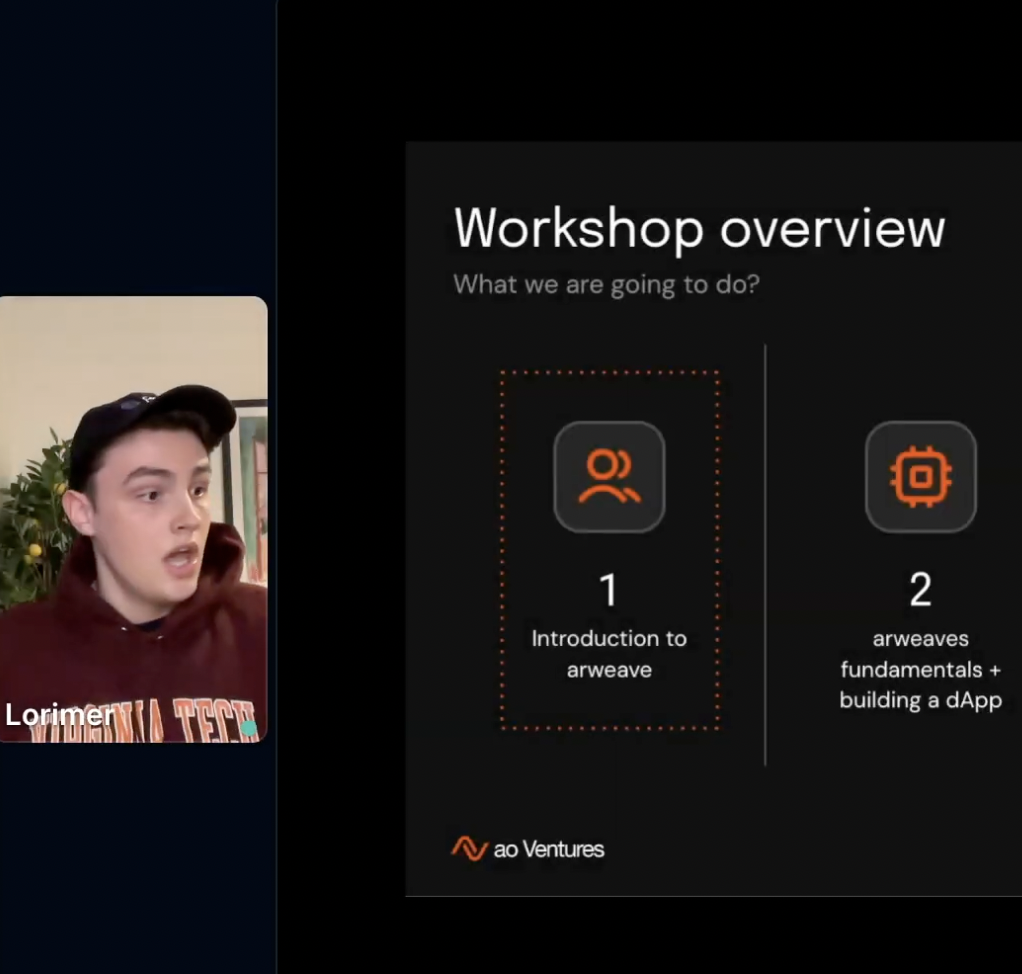Click the large number 1 on the slide
1022x974 pixels.
(608, 591)
